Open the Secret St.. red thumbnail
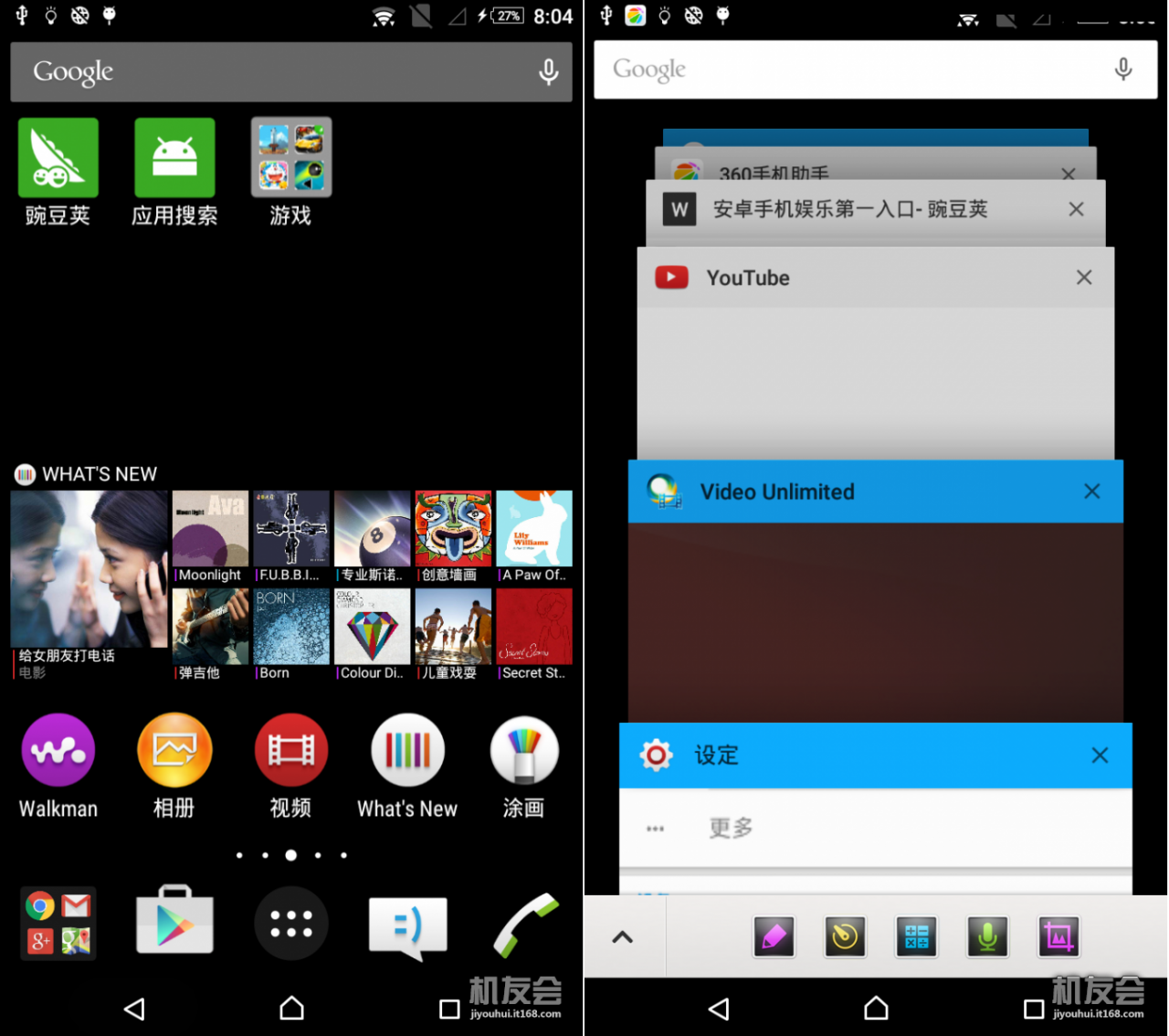Screen dimensions: 1169x1036 (534, 627)
